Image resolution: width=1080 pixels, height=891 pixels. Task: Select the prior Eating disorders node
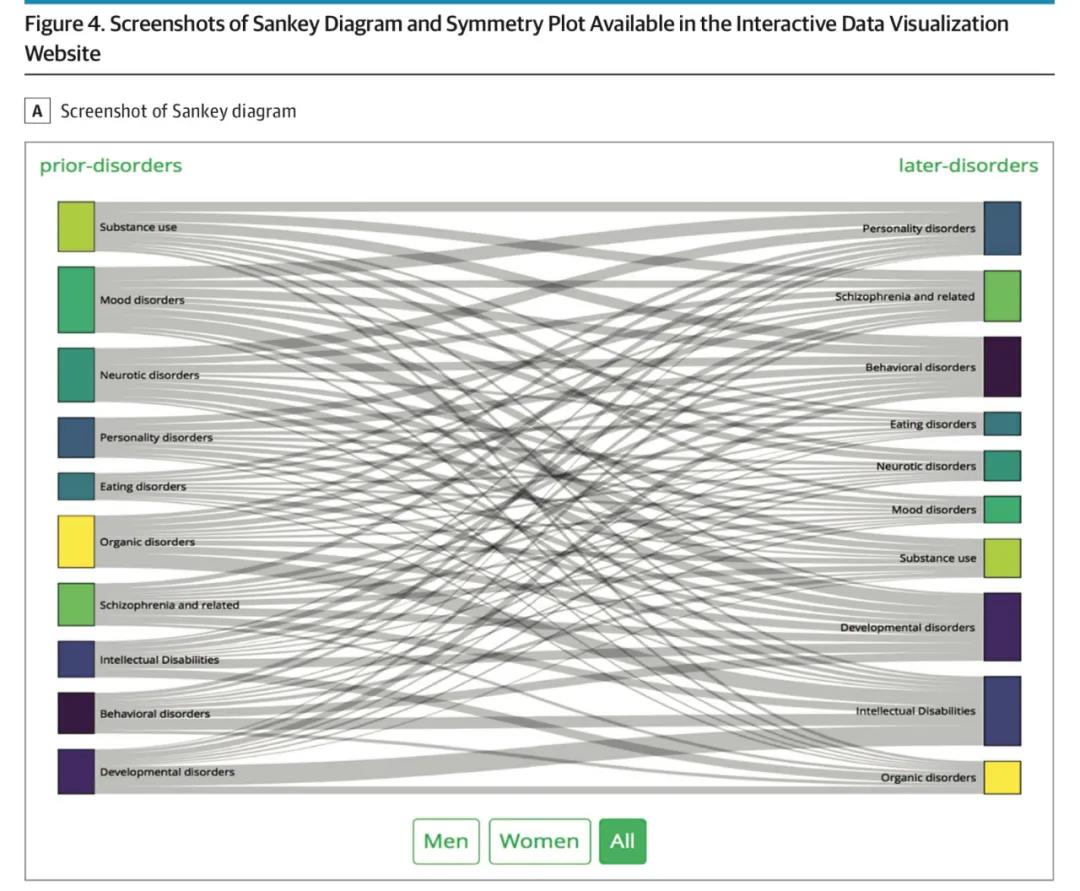76,486
